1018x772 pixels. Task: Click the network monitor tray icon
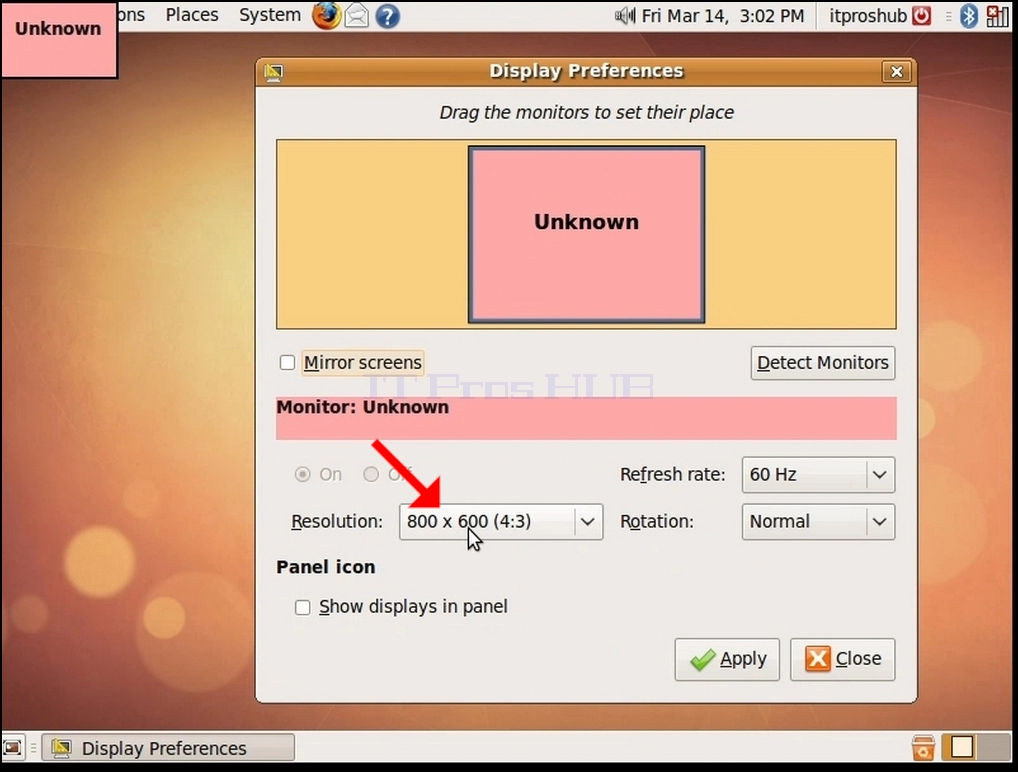tap(997, 16)
